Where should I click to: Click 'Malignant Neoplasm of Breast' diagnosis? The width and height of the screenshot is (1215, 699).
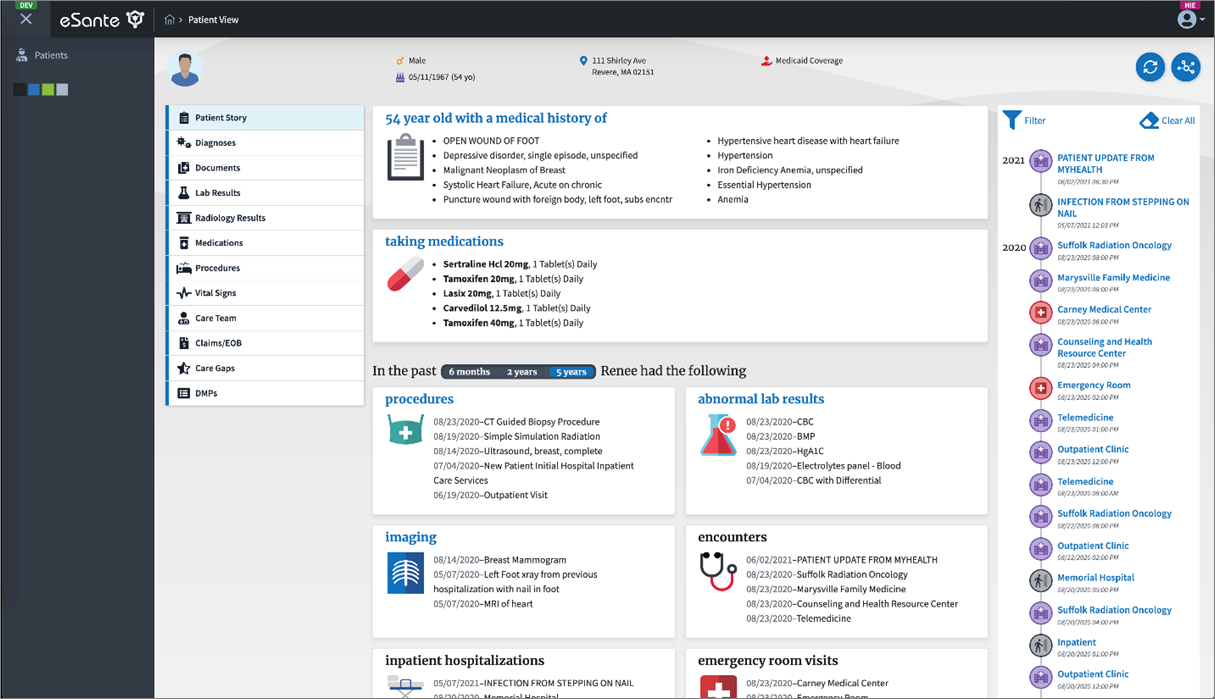point(504,170)
